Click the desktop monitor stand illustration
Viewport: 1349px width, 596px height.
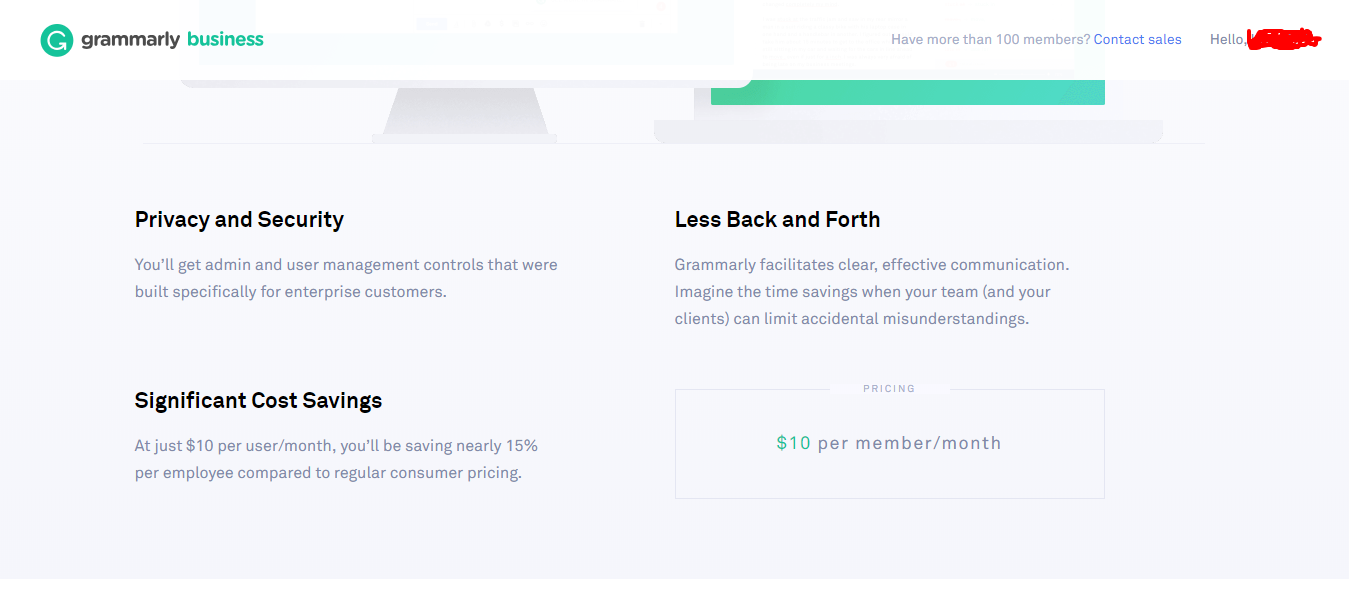click(465, 112)
